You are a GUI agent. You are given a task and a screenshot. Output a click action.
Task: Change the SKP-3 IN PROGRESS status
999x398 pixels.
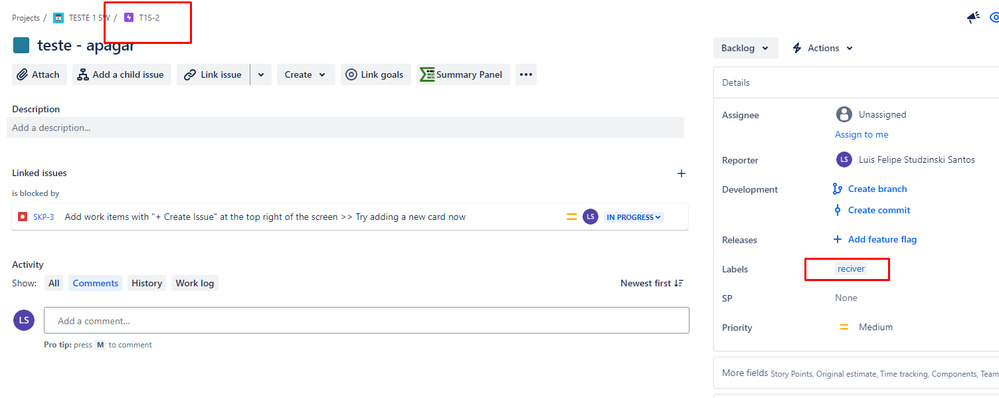(634, 217)
